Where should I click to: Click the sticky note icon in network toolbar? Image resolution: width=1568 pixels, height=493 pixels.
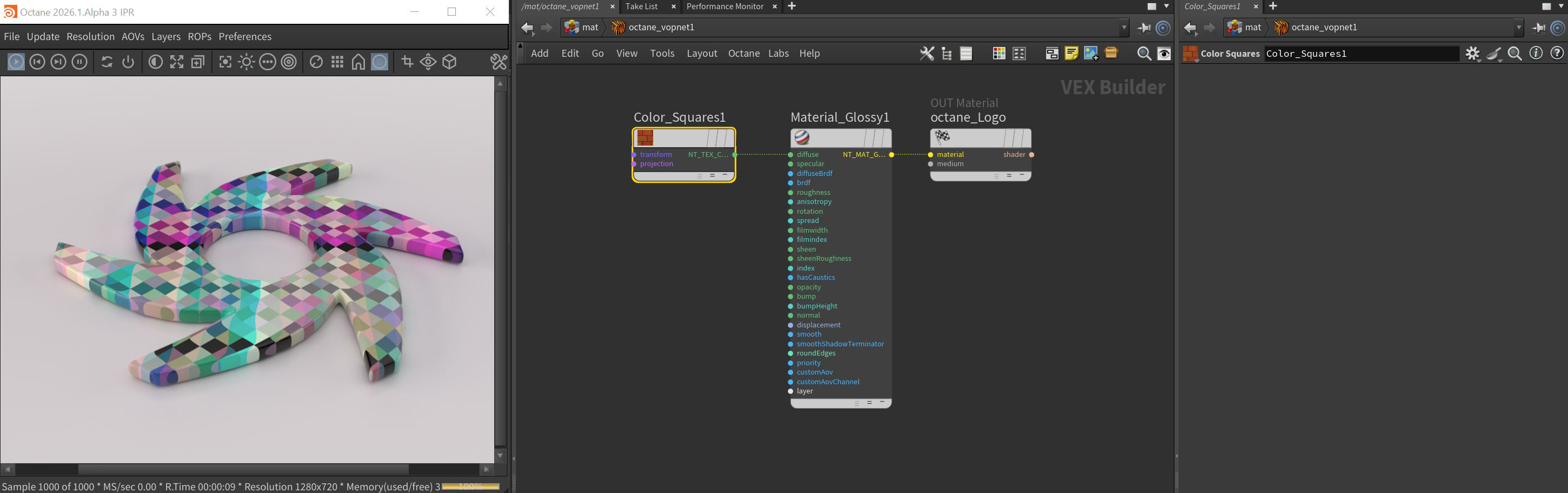(1071, 54)
